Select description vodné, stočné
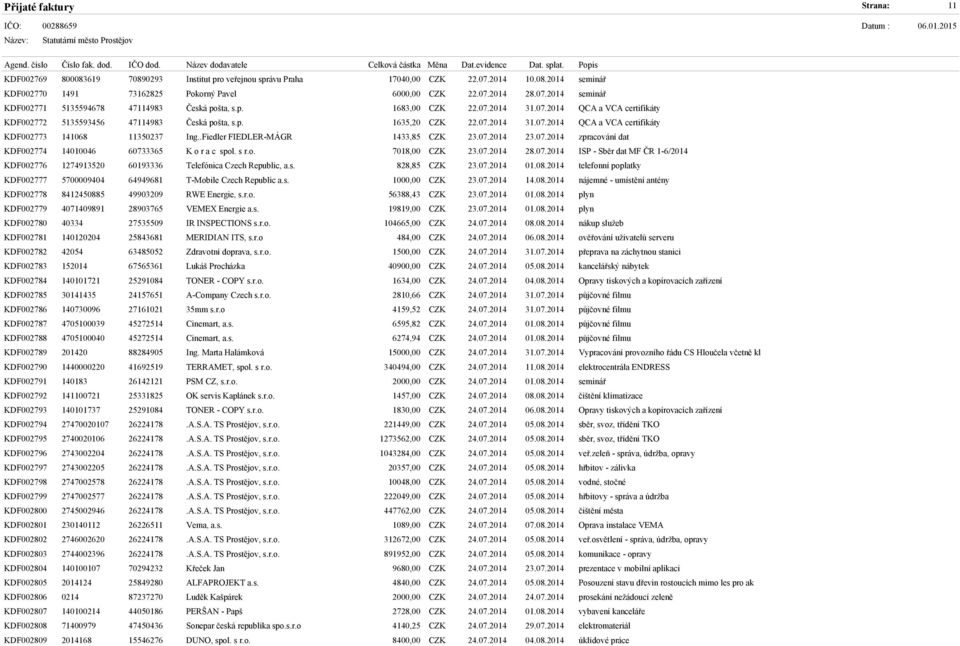 click(602, 483)
